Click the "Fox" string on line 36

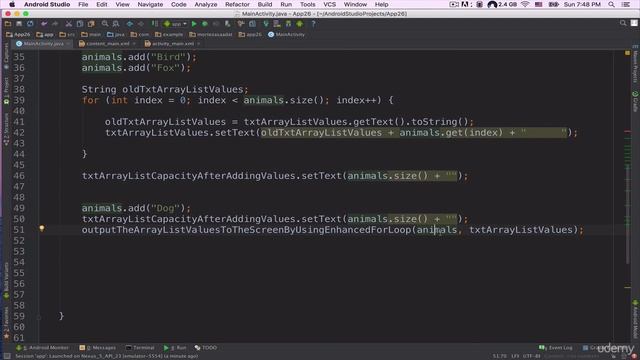pos(165,68)
